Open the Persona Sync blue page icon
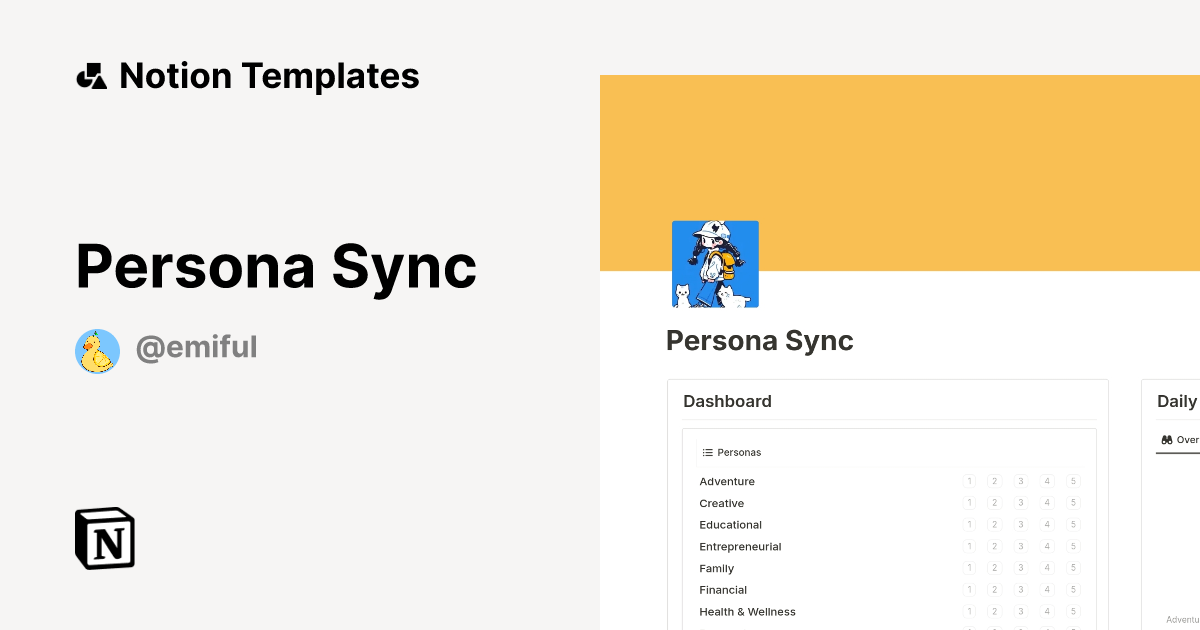Viewport: 1200px width, 630px height. click(715, 262)
